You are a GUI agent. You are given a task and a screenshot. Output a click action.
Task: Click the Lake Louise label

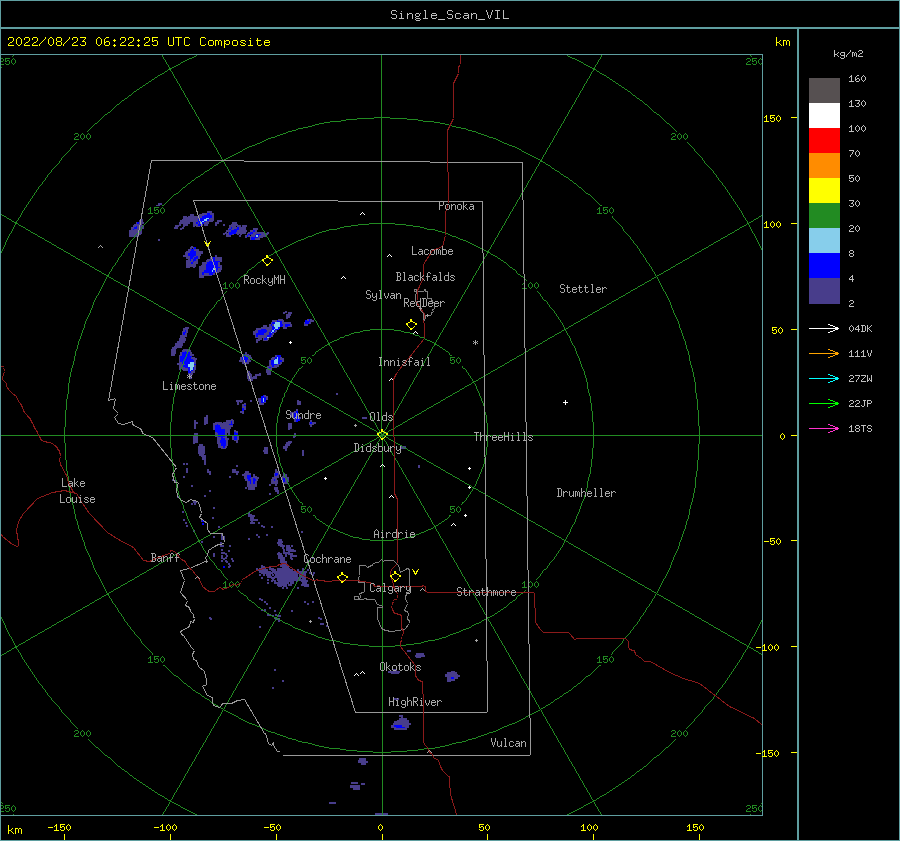tap(77, 491)
